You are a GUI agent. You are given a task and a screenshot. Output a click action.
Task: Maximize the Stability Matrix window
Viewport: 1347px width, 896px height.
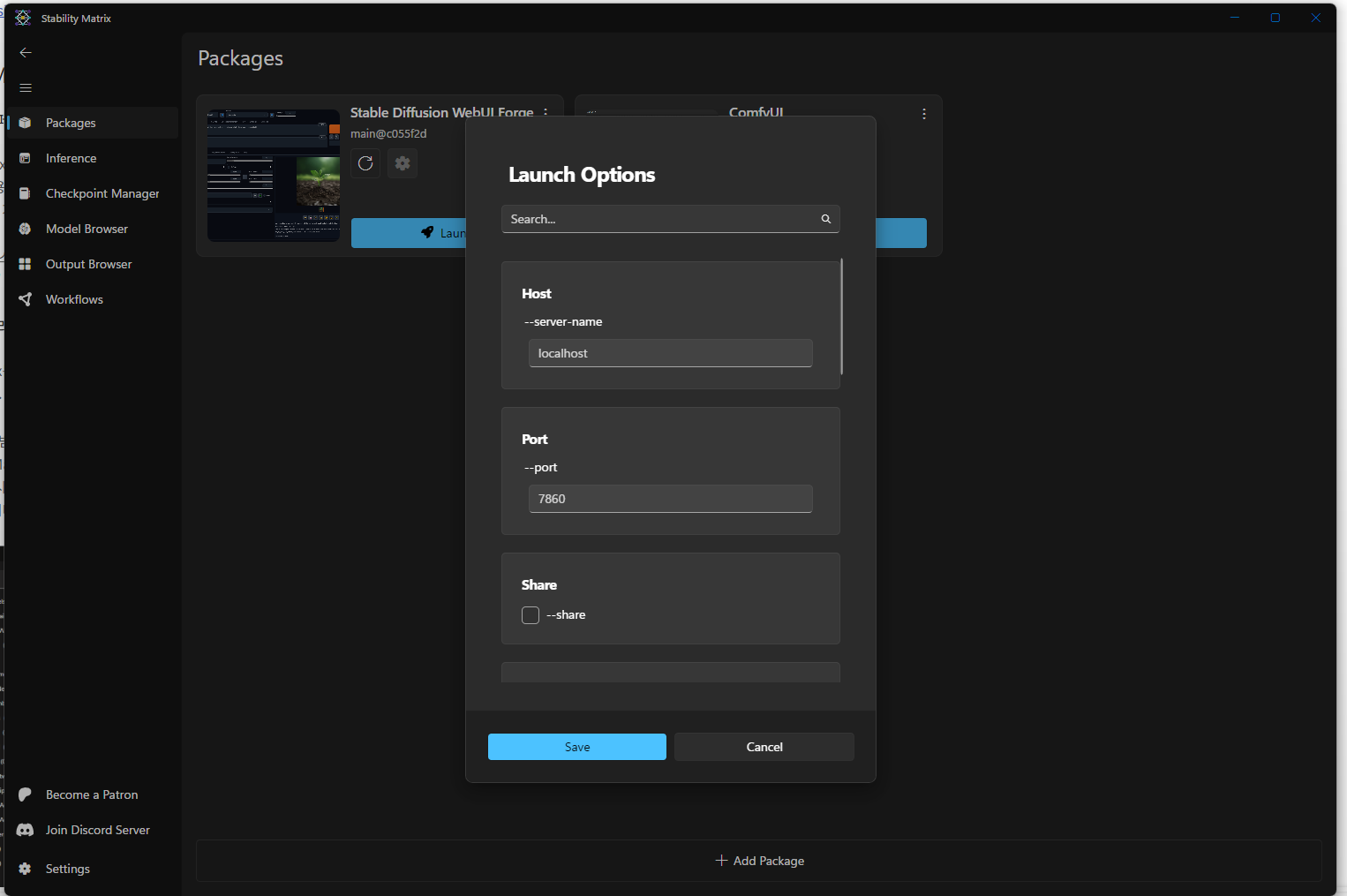click(x=1276, y=18)
